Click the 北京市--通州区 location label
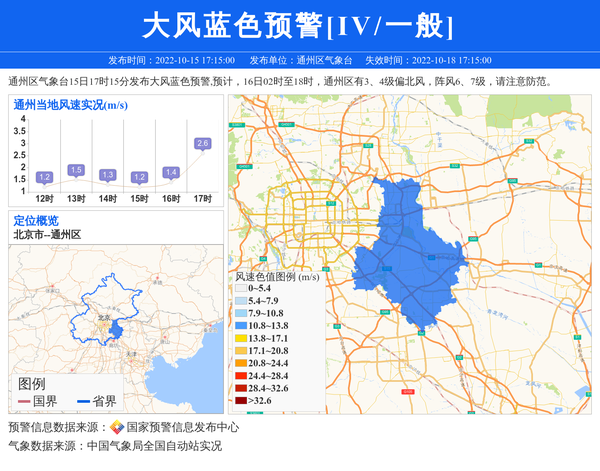This screenshot has height=471, width=600. (x=47, y=235)
